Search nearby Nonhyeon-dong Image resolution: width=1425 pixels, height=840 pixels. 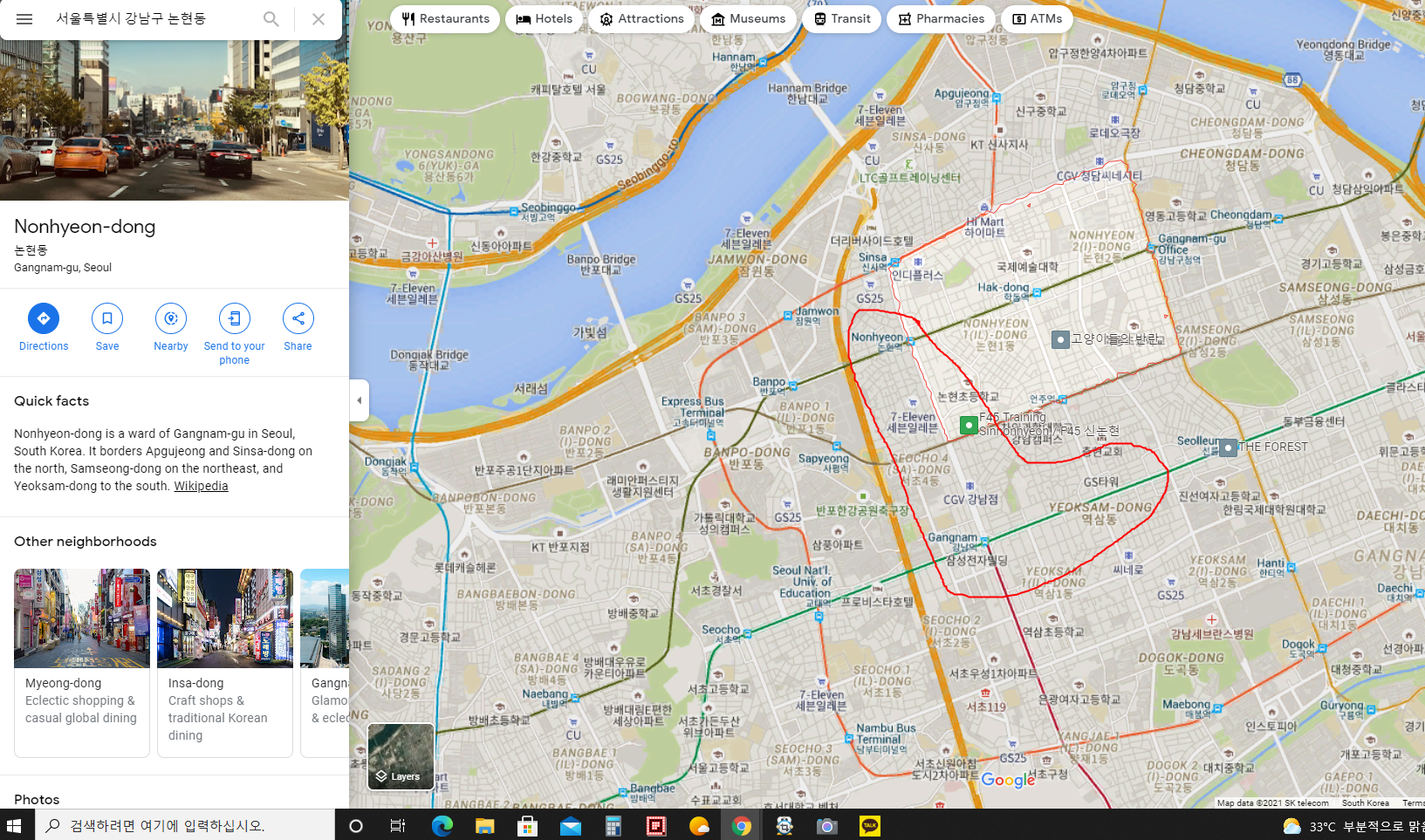(171, 318)
